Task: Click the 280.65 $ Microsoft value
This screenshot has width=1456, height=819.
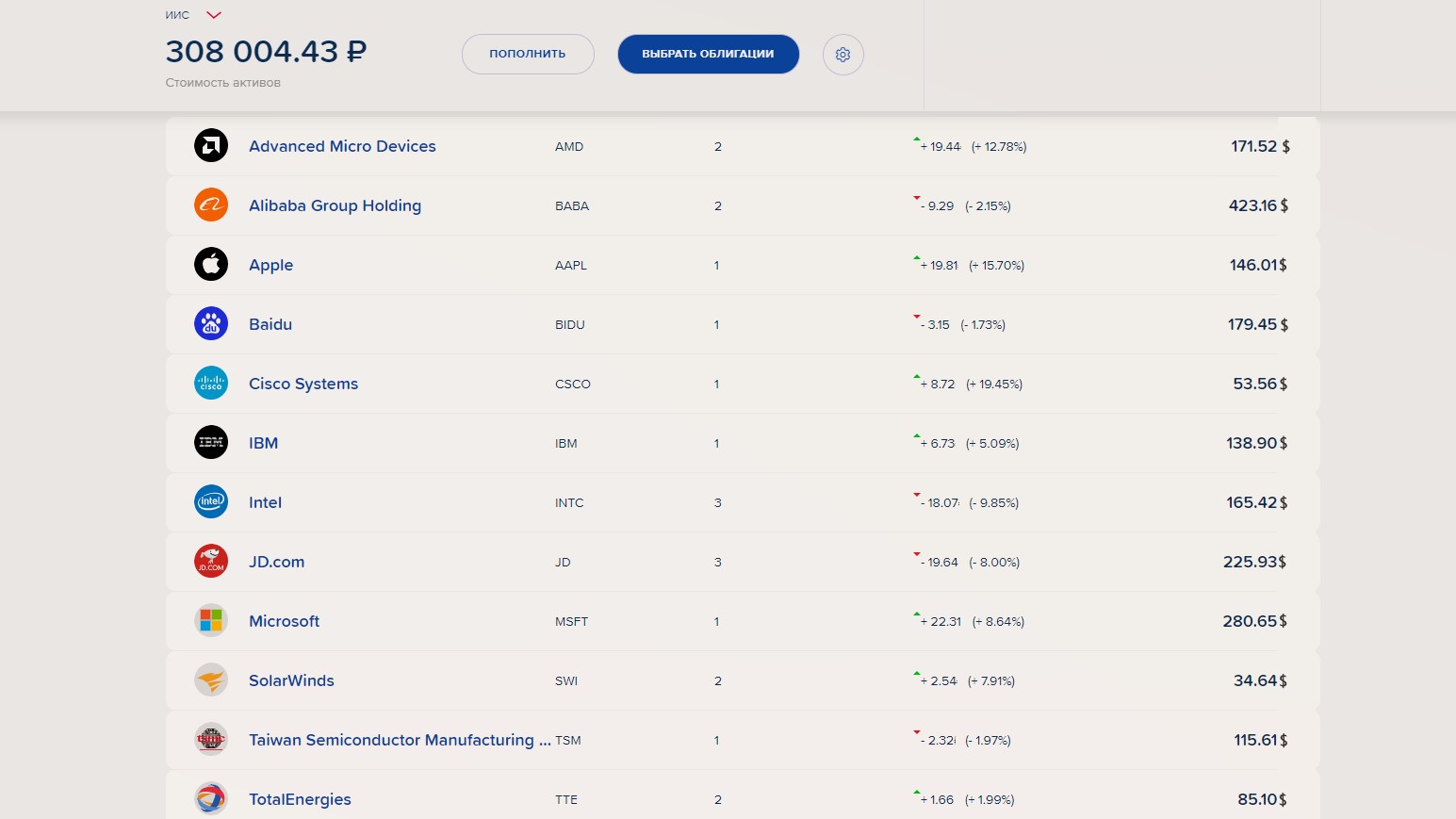Action: 1255,621
